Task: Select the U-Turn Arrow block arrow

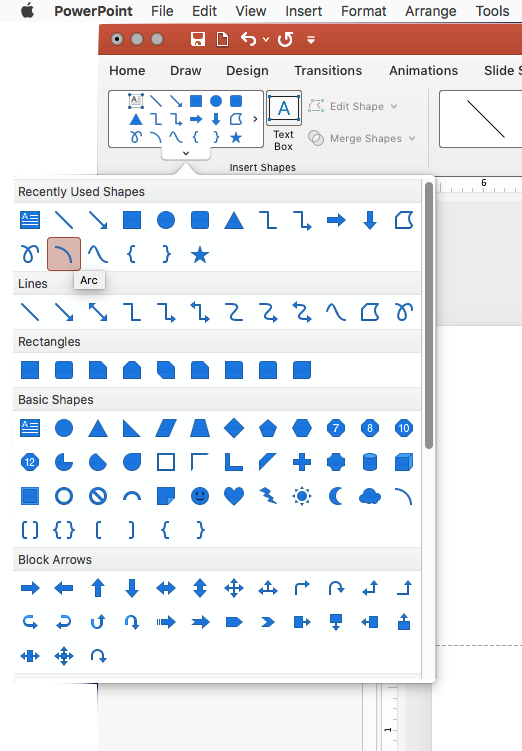Action: pos(336,588)
